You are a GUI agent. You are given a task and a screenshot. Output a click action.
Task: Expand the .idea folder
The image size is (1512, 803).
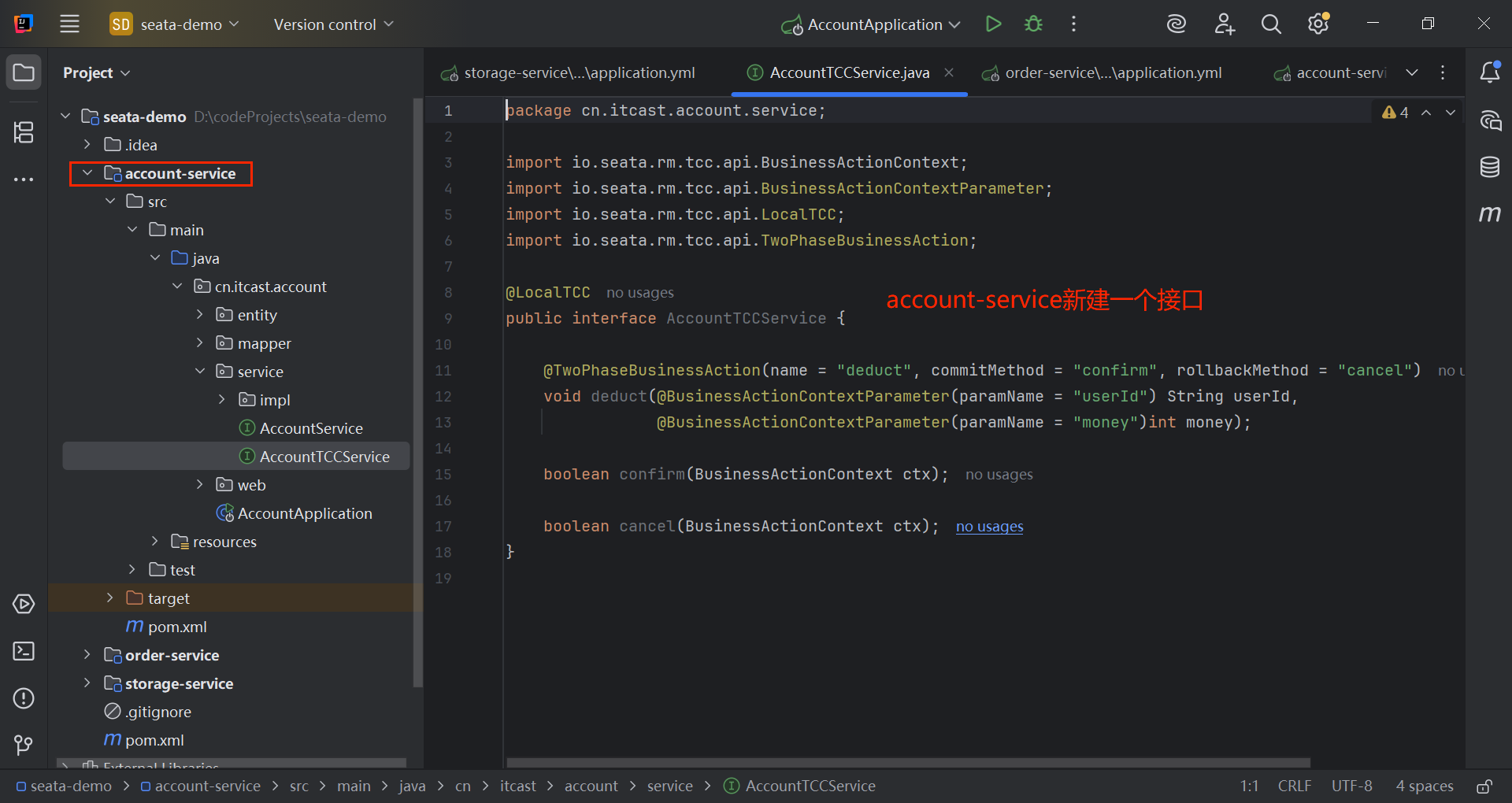[x=87, y=145]
